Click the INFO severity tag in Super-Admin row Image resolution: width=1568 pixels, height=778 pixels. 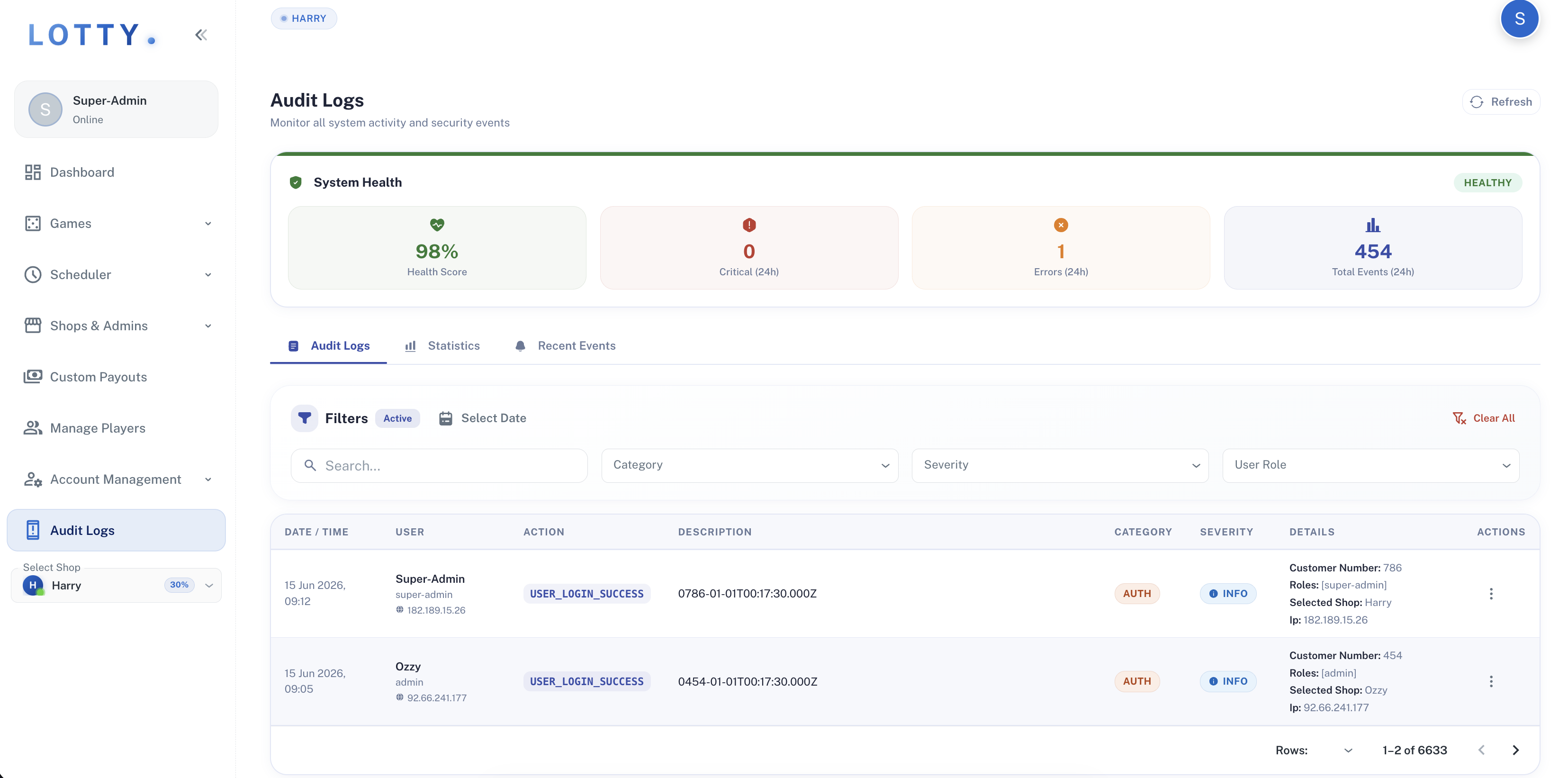pyautogui.click(x=1228, y=594)
